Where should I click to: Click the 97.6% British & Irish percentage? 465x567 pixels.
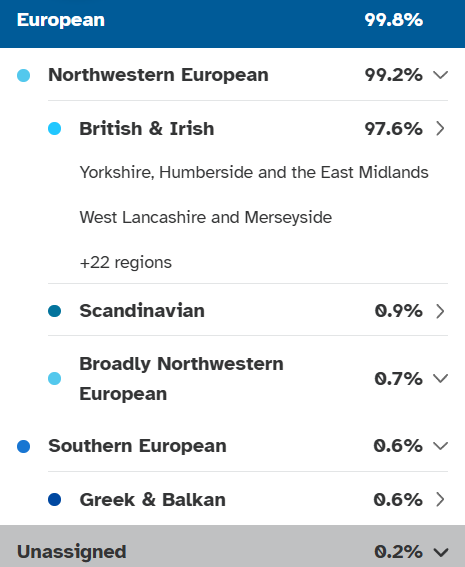click(393, 129)
